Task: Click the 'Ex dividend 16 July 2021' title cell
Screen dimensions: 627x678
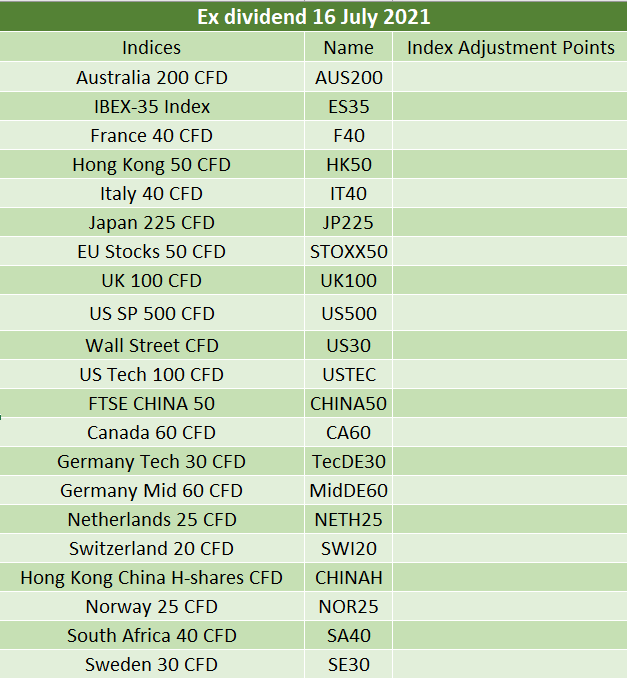Action: [313, 17]
